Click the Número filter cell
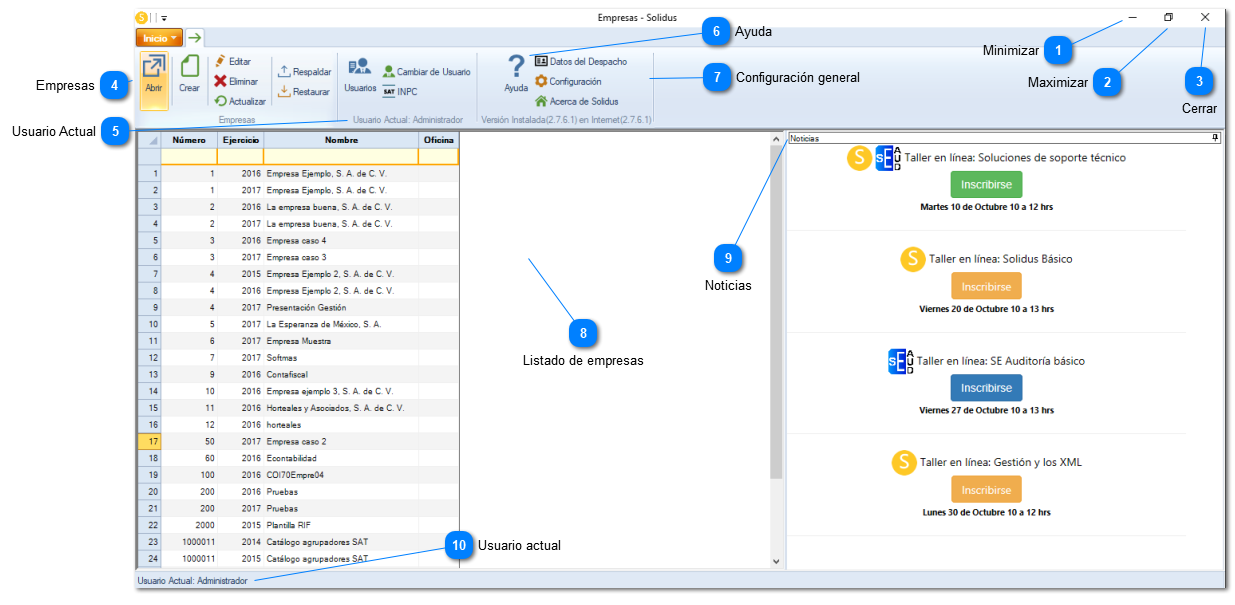1235x605 pixels. coord(189,157)
